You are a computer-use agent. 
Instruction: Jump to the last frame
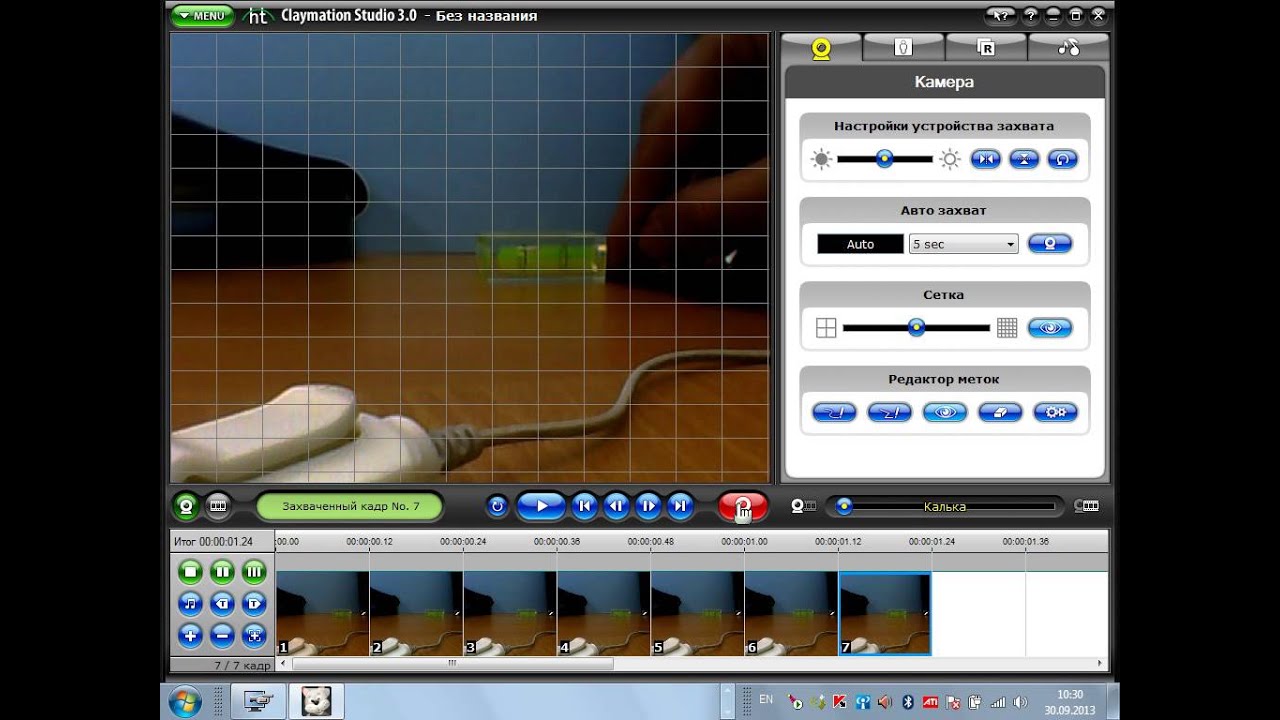680,506
